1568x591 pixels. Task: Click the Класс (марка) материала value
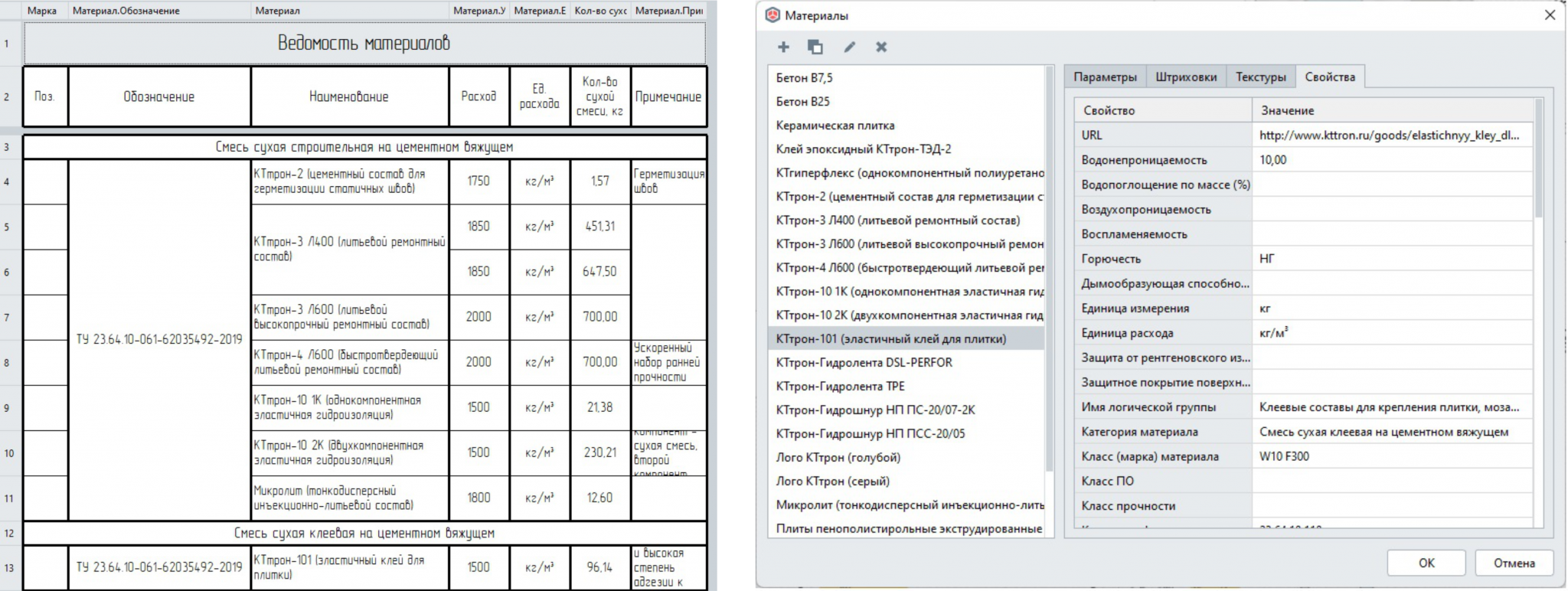pyautogui.click(x=1390, y=456)
